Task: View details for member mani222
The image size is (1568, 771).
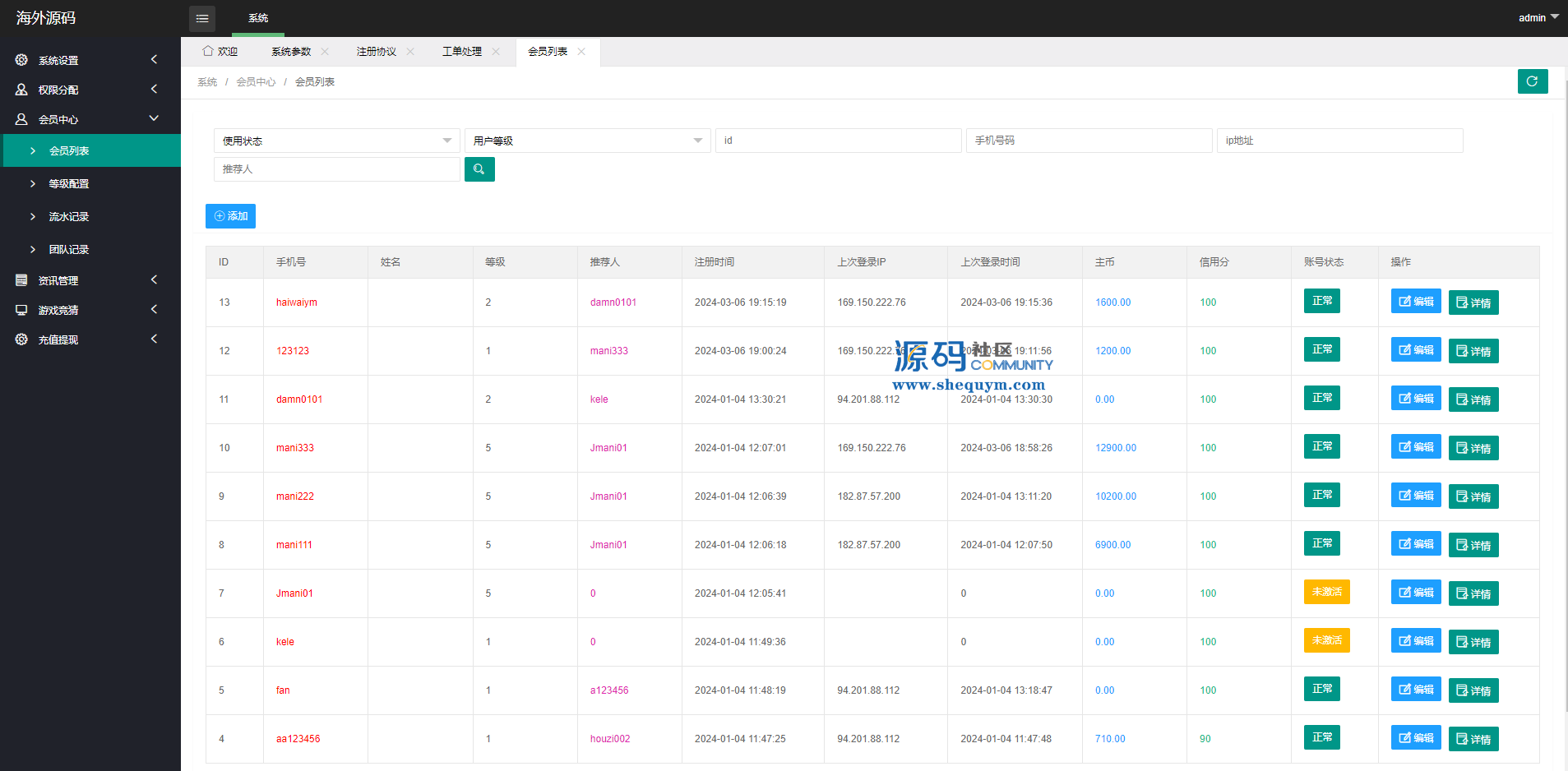Action: pyautogui.click(x=1473, y=496)
